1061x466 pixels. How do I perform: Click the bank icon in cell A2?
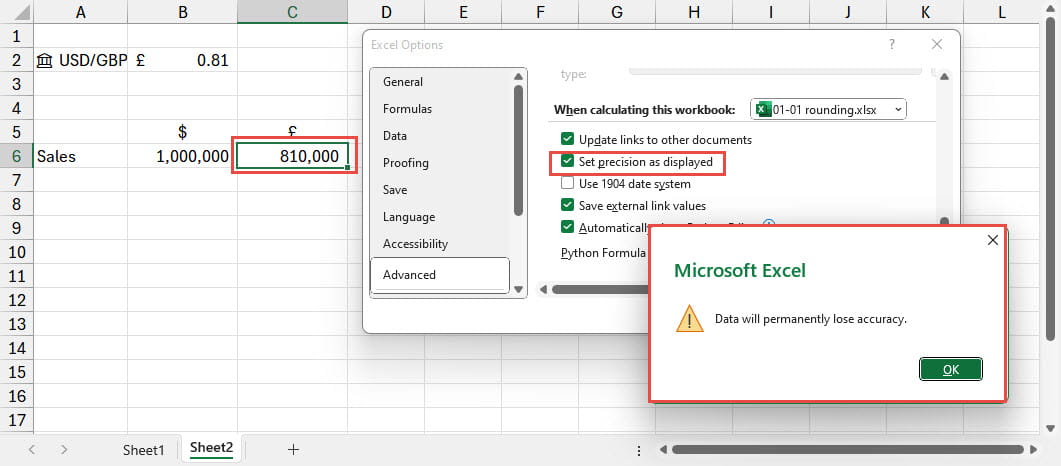pos(45,60)
